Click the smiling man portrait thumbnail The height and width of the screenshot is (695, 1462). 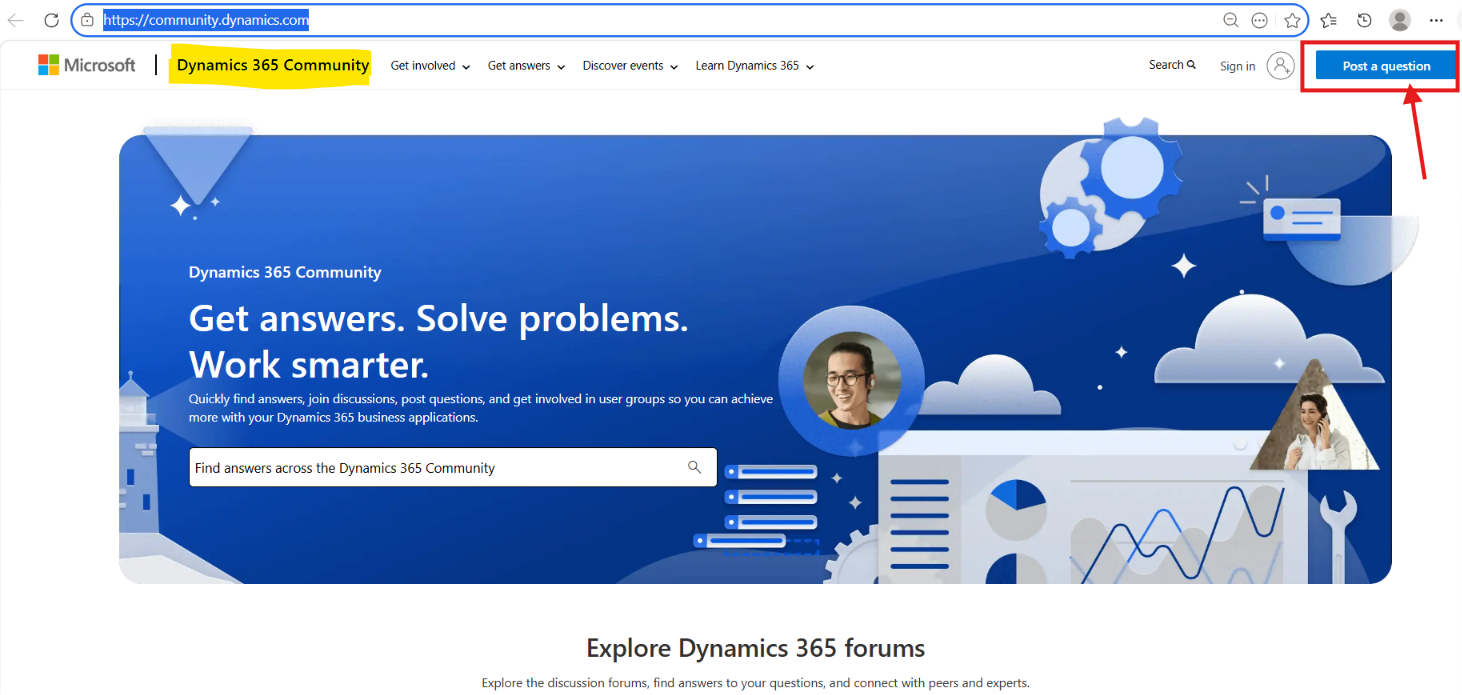pos(852,380)
